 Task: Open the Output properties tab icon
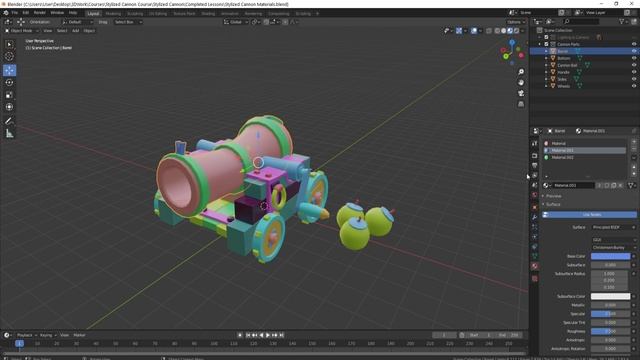pyautogui.click(x=535, y=165)
